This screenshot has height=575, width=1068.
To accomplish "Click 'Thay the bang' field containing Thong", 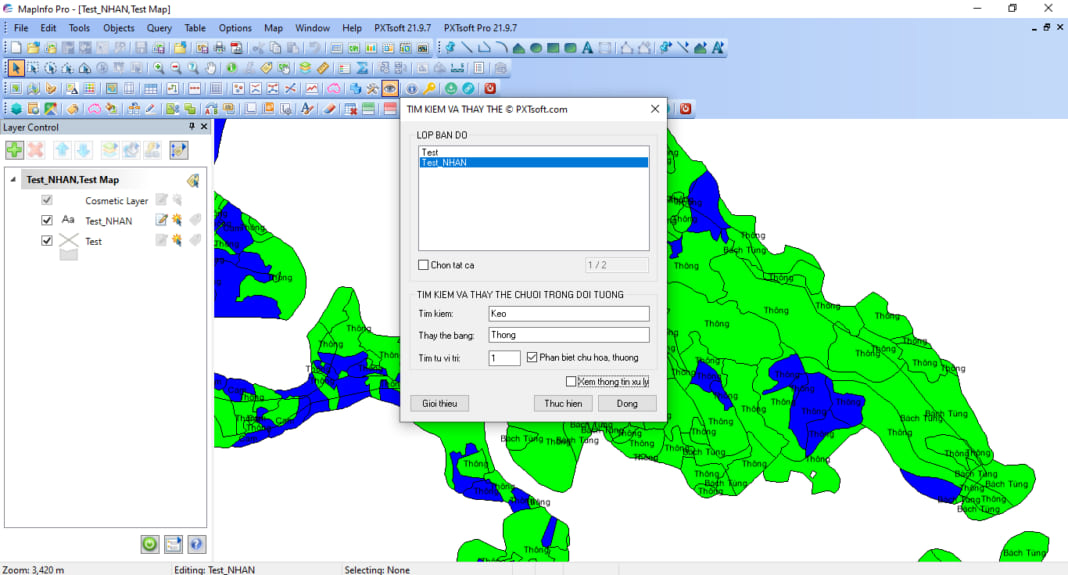I will [569, 335].
